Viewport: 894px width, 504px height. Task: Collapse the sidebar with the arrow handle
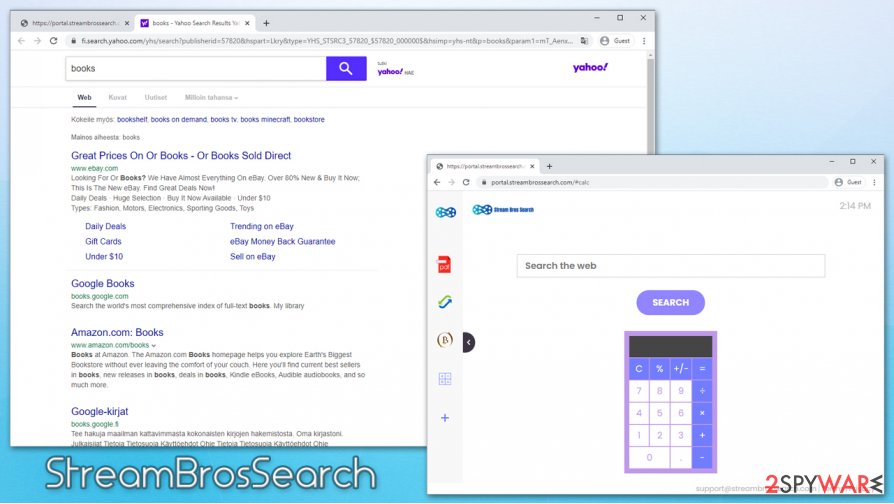tap(469, 343)
